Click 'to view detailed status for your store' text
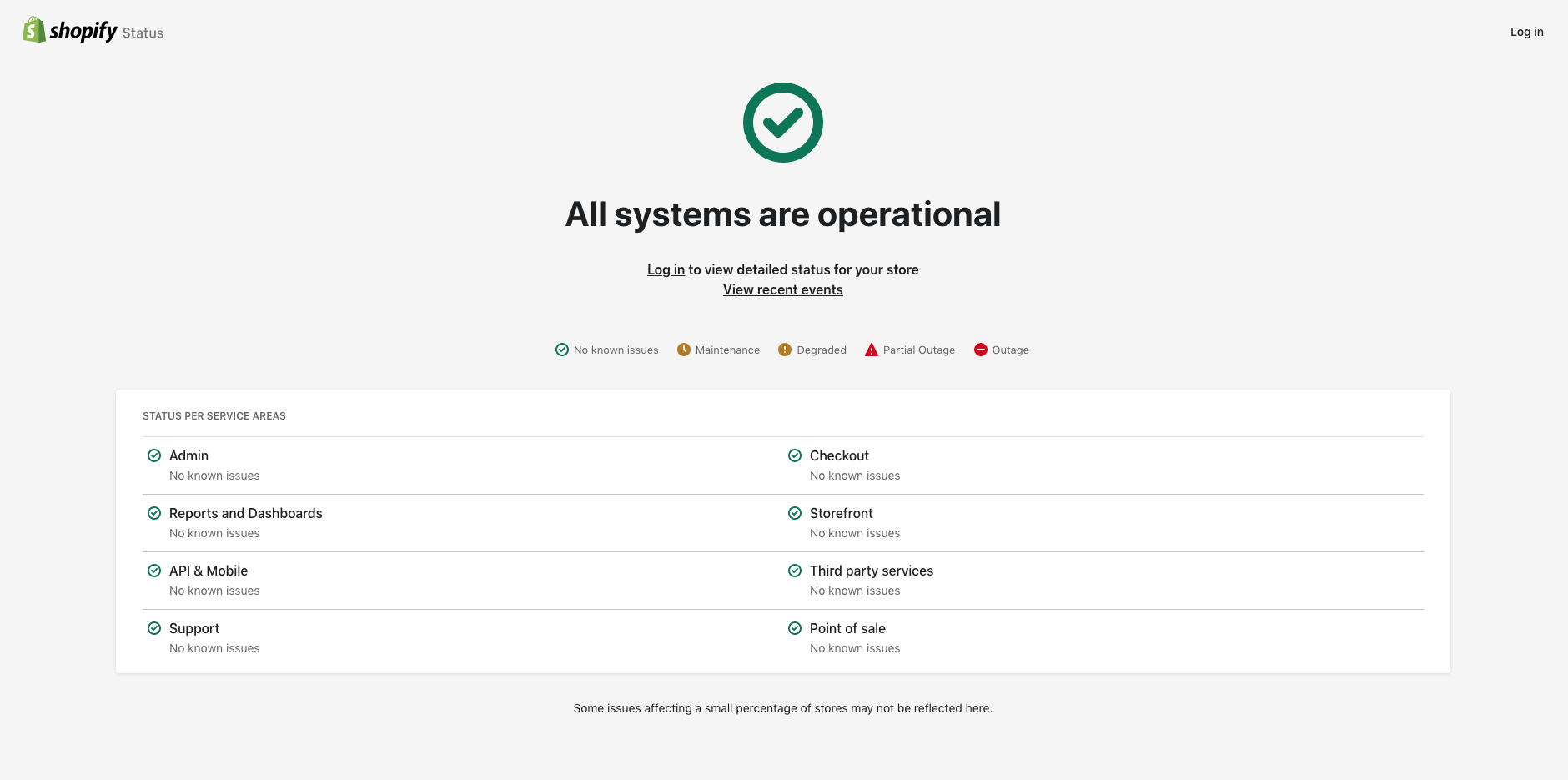Viewport: 1568px width, 780px height. tap(803, 269)
